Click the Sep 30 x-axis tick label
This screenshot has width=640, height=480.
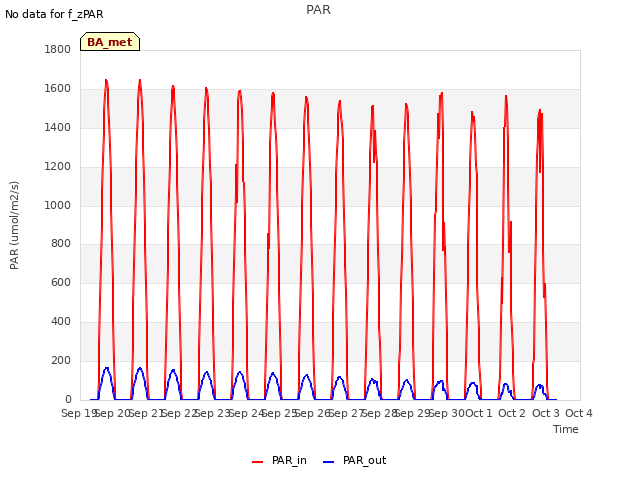[446, 413]
